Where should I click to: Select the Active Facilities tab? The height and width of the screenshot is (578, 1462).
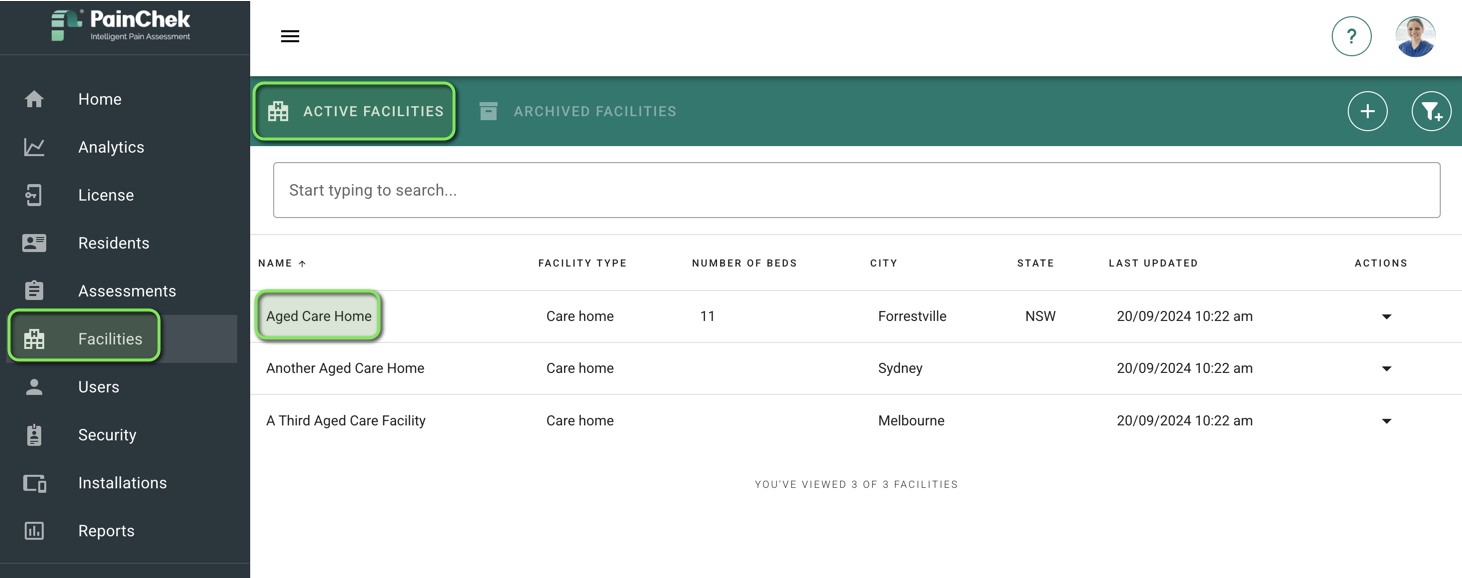tap(355, 111)
